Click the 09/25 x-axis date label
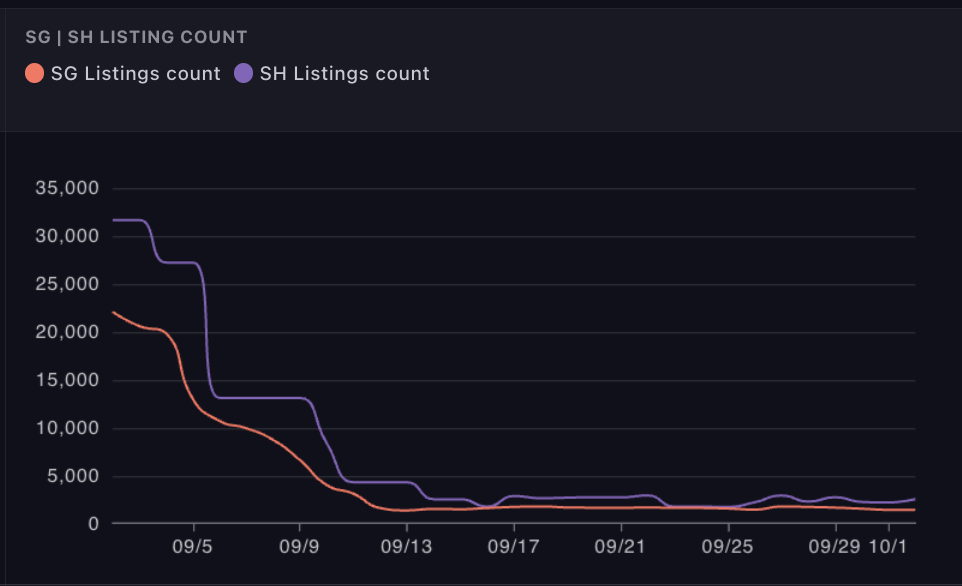 (x=727, y=547)
